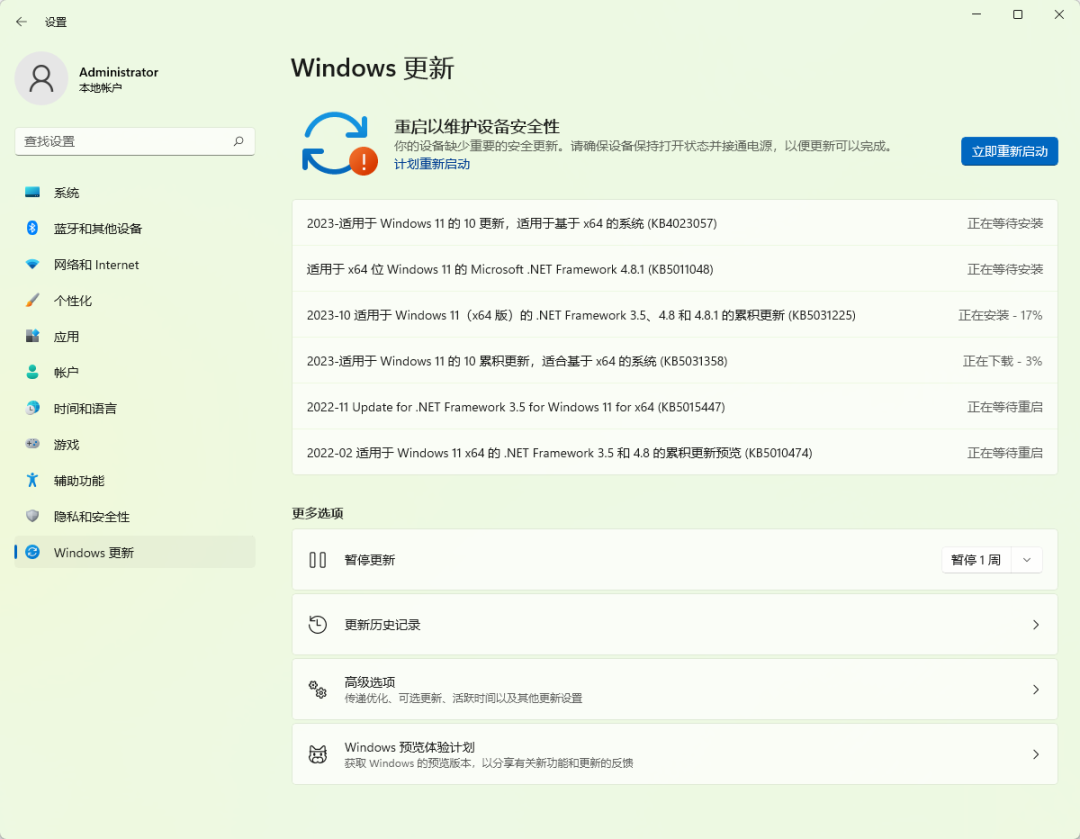The width and height of the screenshot is (1080, 839).
Task: Click the 帐户 person icon
Action: [x=32, y=372]
